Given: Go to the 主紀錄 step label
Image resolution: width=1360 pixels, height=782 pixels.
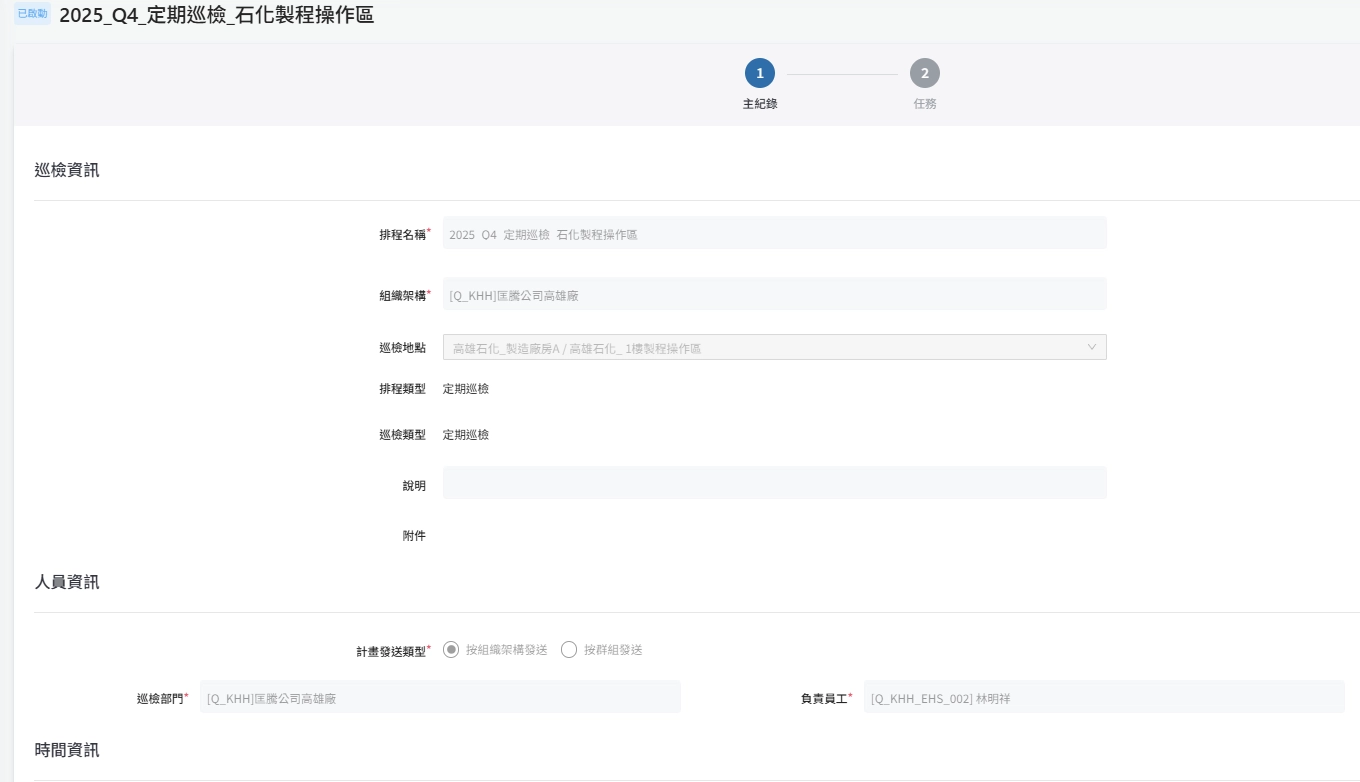Looking at the screenshot, I should tap(759, 104).
